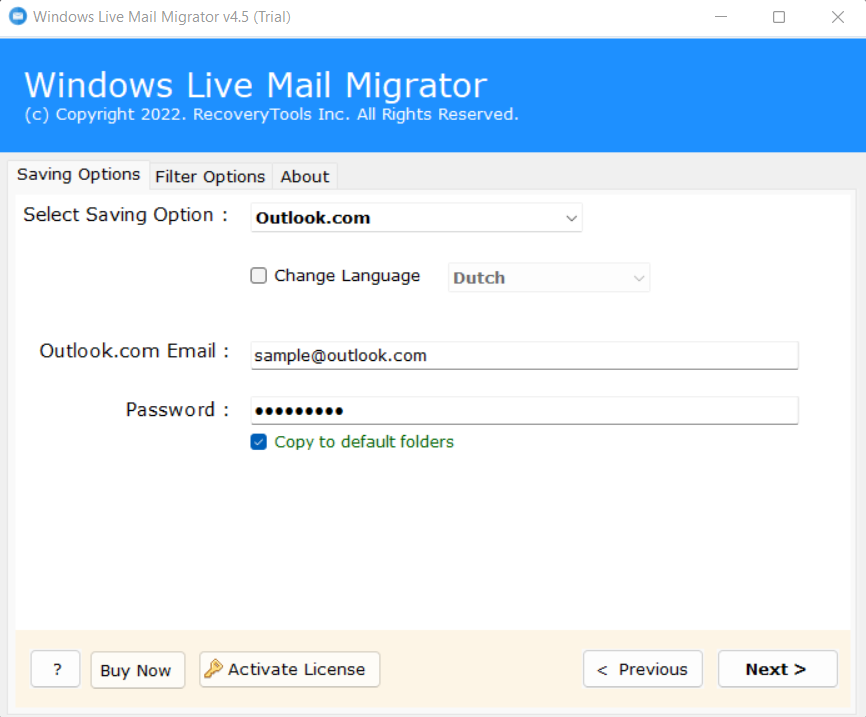Proceed with the Next button
The width and height of the screenshot is (866, 717).
[778, 669]
